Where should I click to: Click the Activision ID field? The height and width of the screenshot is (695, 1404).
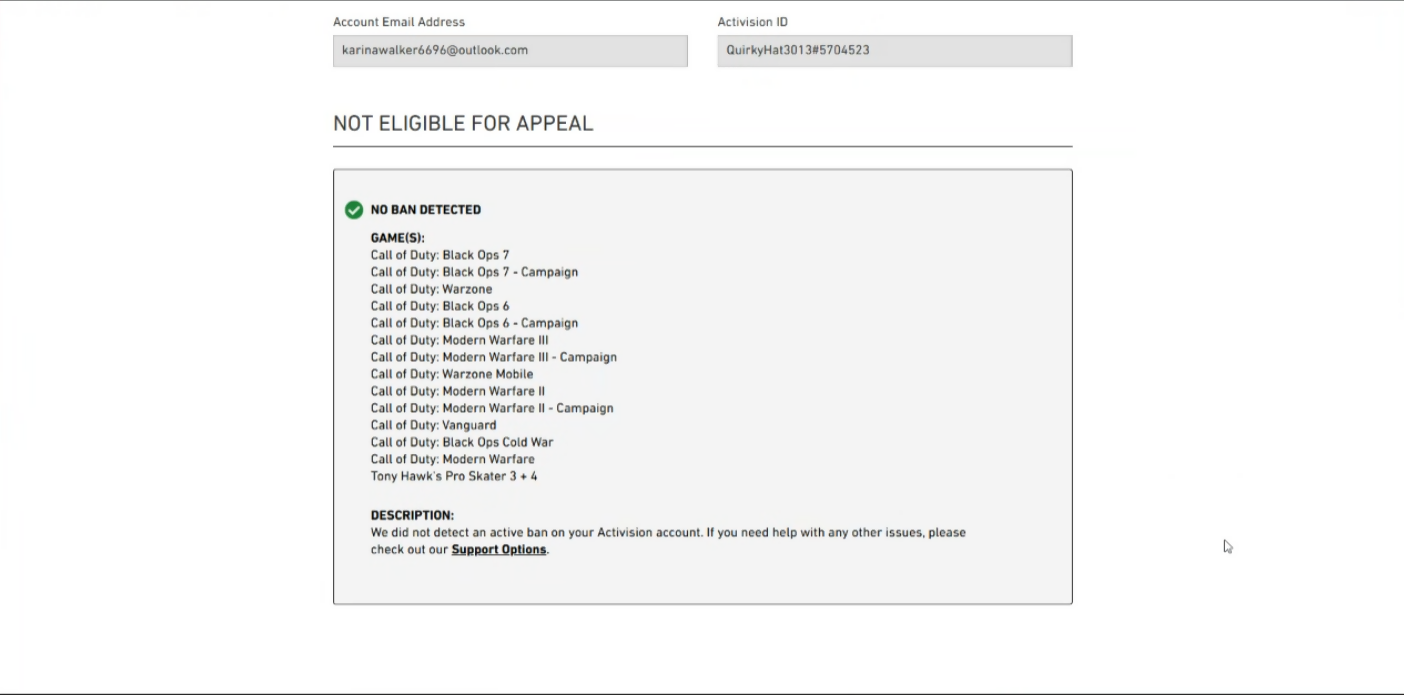894,51
